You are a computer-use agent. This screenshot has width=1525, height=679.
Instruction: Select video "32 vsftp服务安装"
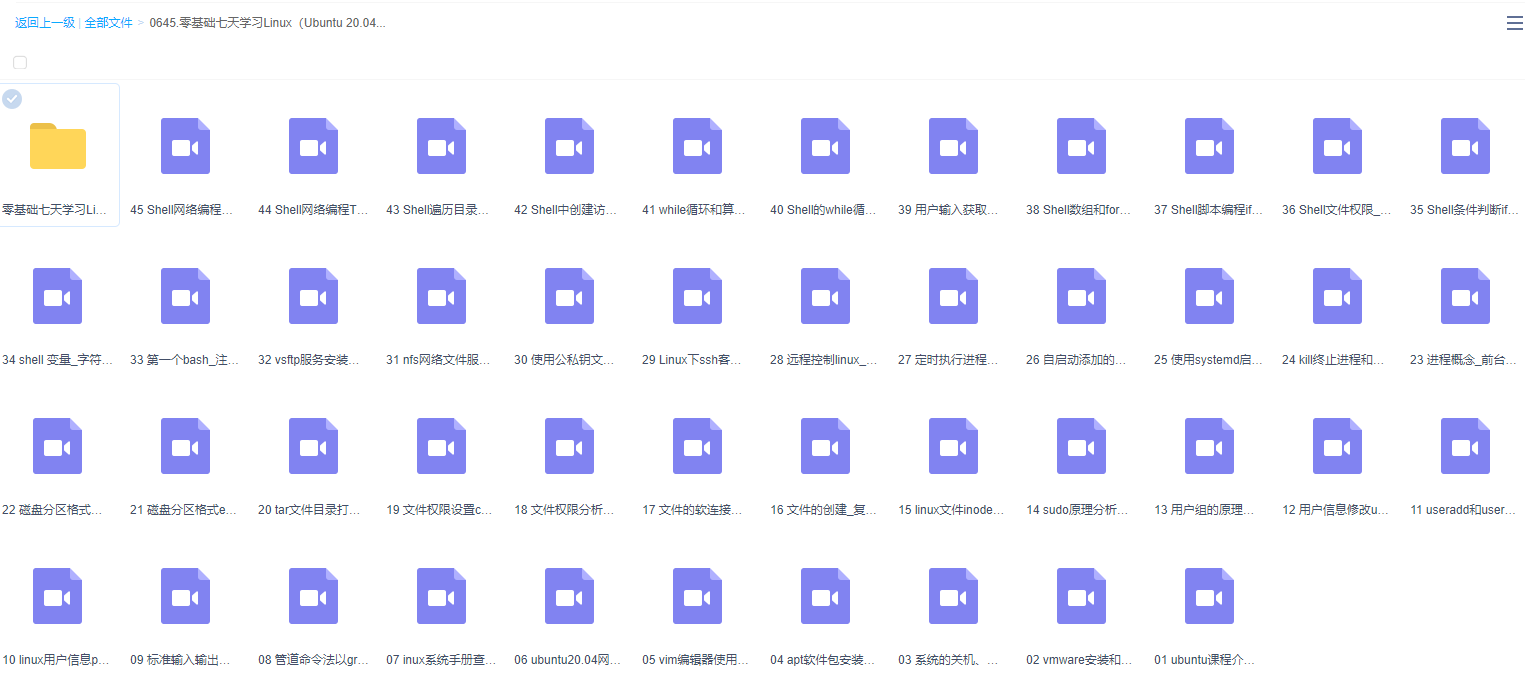(x=313, y=296)
